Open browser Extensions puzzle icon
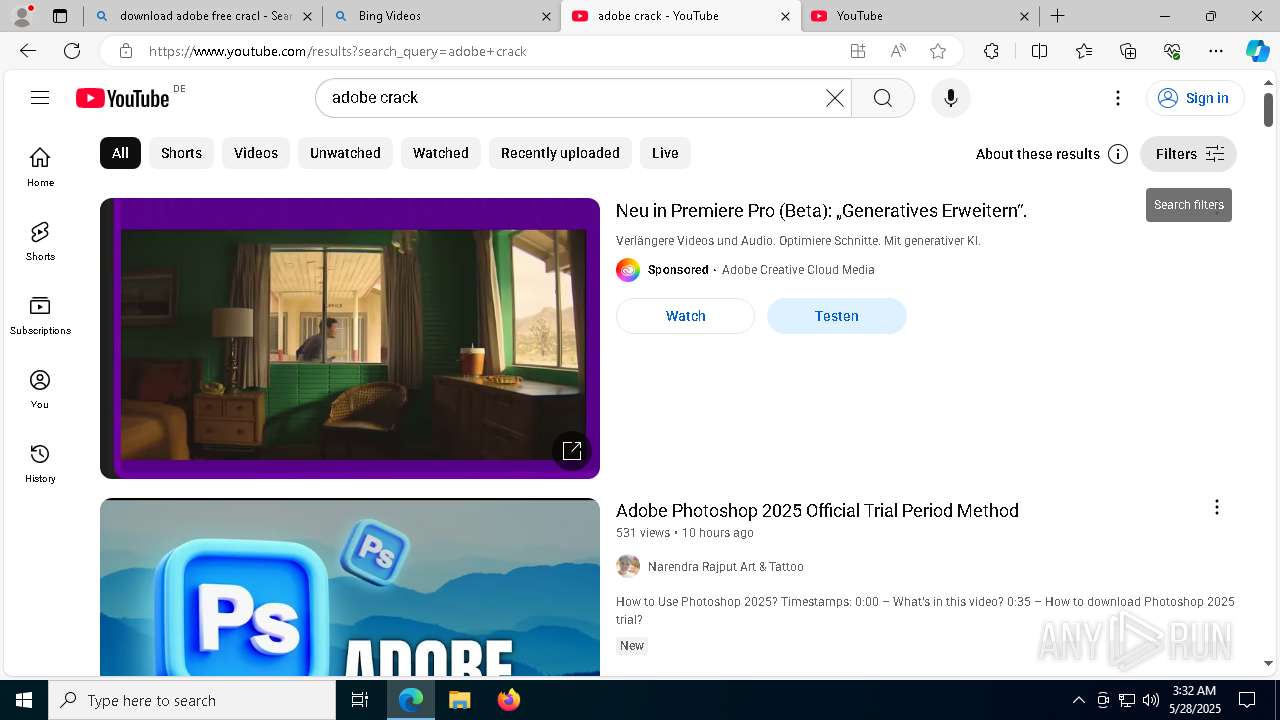The width and height of the screenshot is (1280, 720). [x=991, y=51]
